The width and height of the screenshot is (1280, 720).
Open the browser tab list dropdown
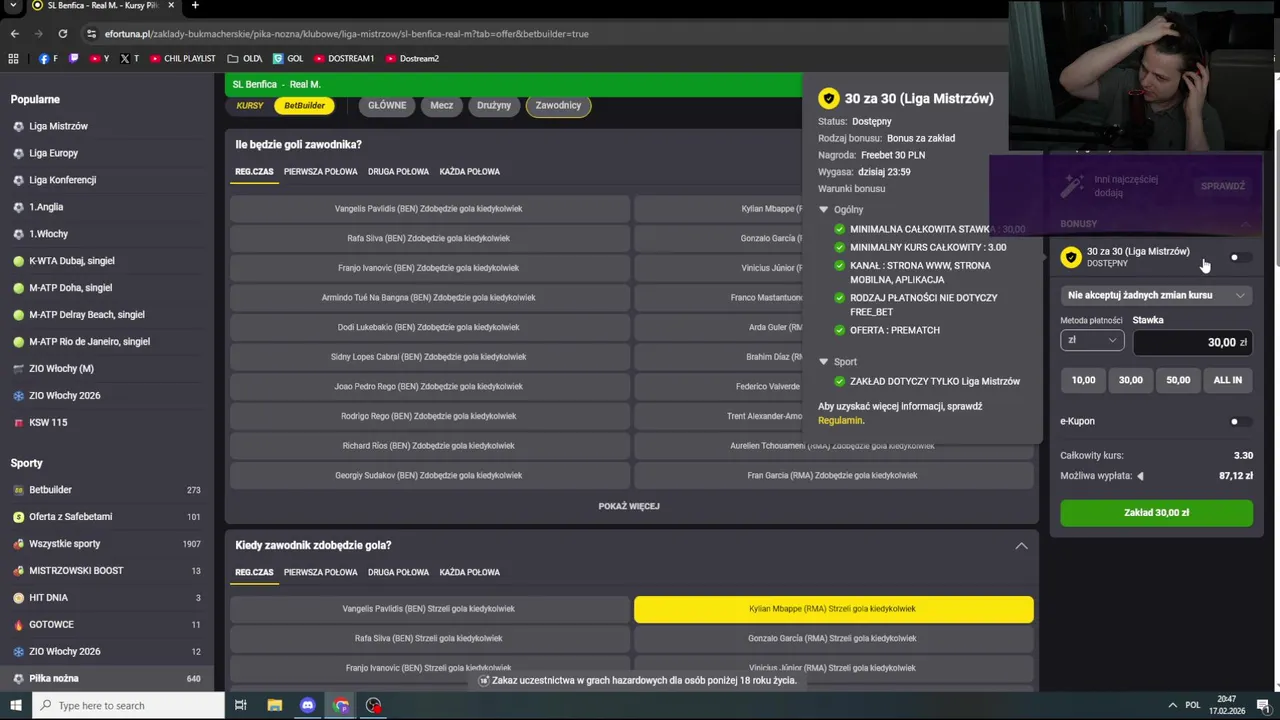tap(13, 6)
